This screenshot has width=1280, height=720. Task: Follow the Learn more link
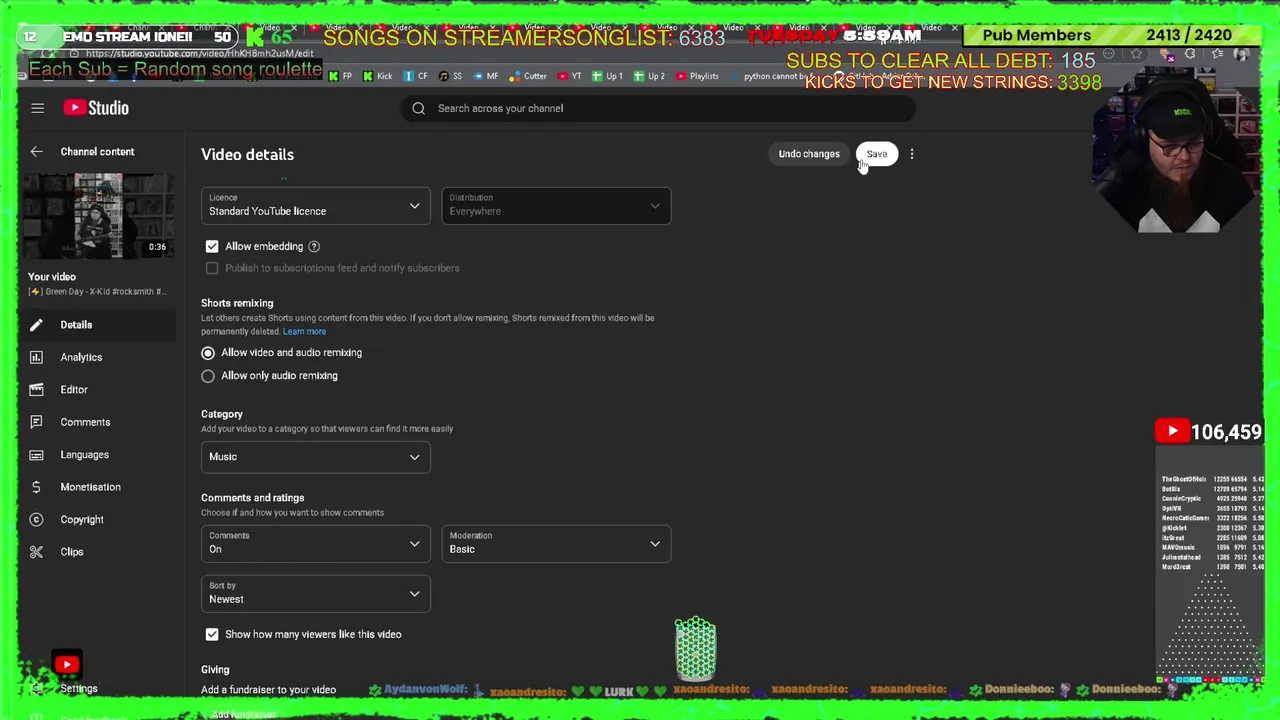pos(304,332)
